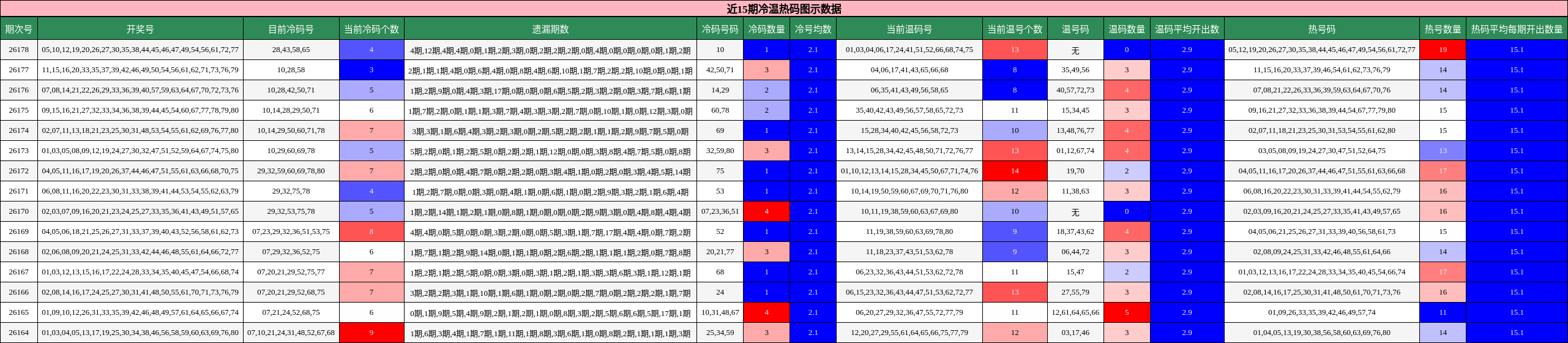Select the 温号码 column header
This screenshot has width=1568, height=343.
pyautogui.click(x=1075, y=29)
